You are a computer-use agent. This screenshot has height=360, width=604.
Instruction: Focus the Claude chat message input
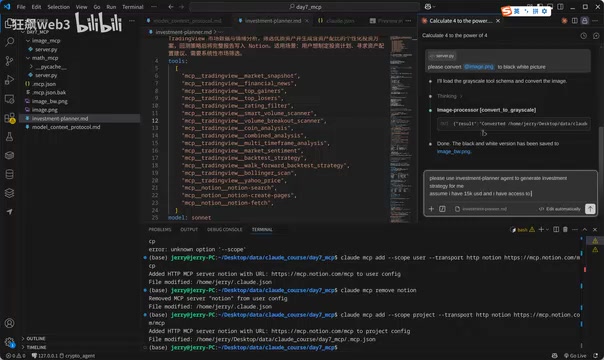click(510, 186)
